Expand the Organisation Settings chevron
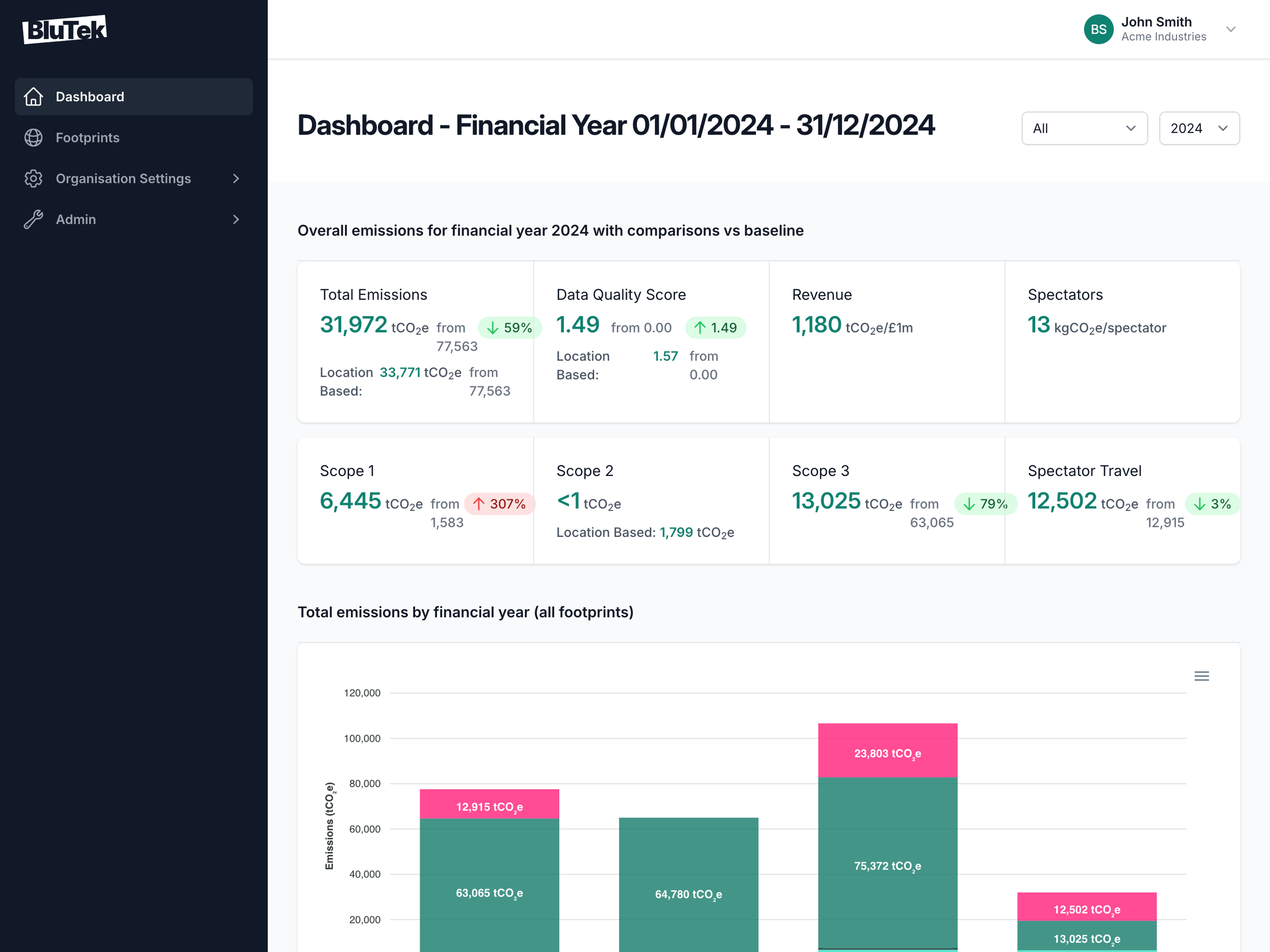The width and height of the screenshot is (1270, 952). [235, 179]
